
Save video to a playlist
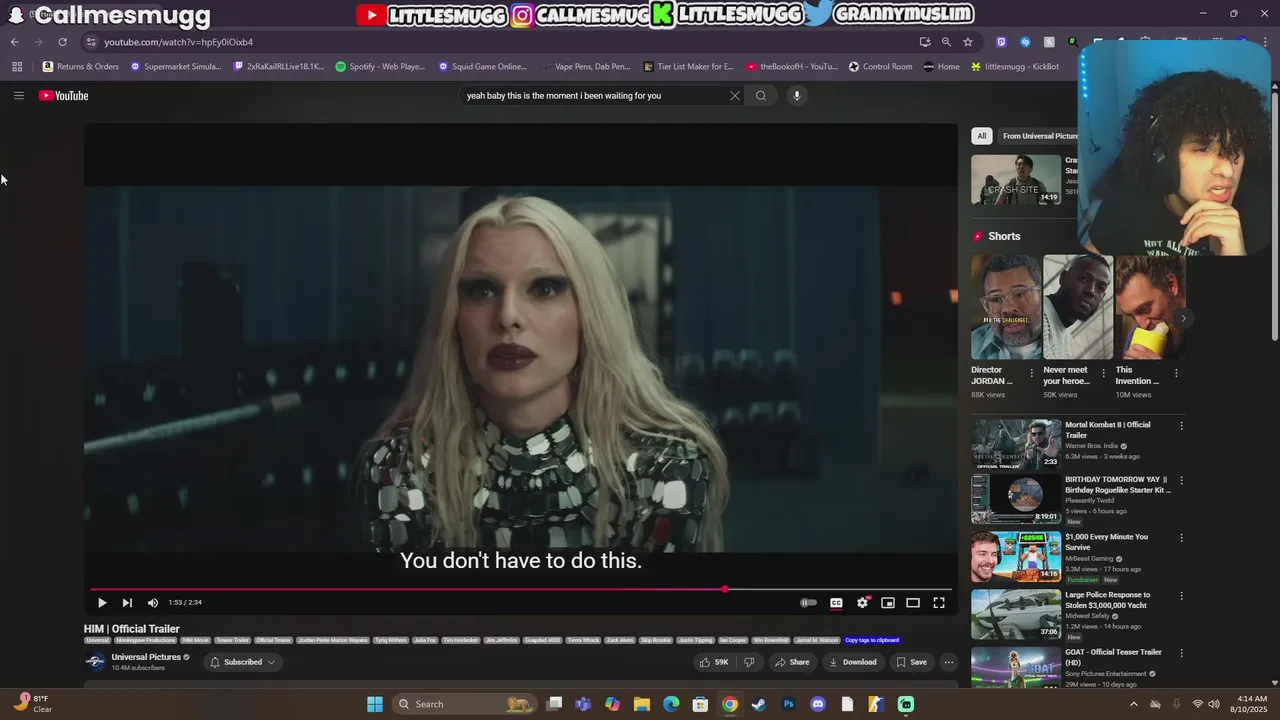coord(911,662)
